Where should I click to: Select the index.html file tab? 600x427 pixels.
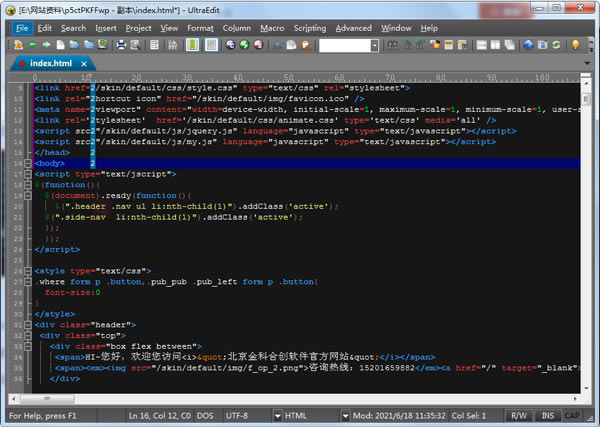[51, 63]
